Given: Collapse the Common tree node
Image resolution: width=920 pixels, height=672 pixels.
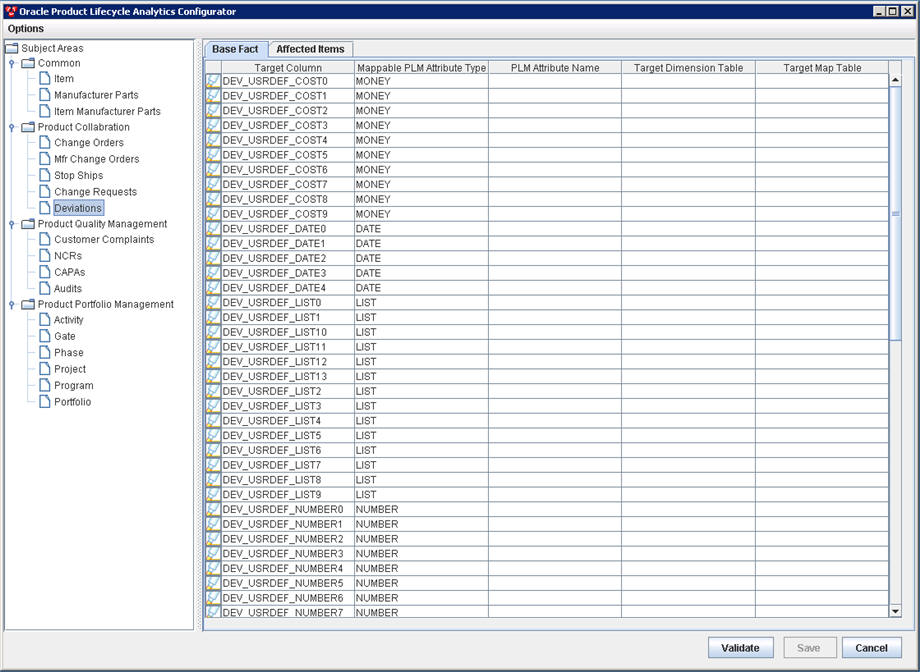Looking at the screenshot, I should (x=11, y=63).
